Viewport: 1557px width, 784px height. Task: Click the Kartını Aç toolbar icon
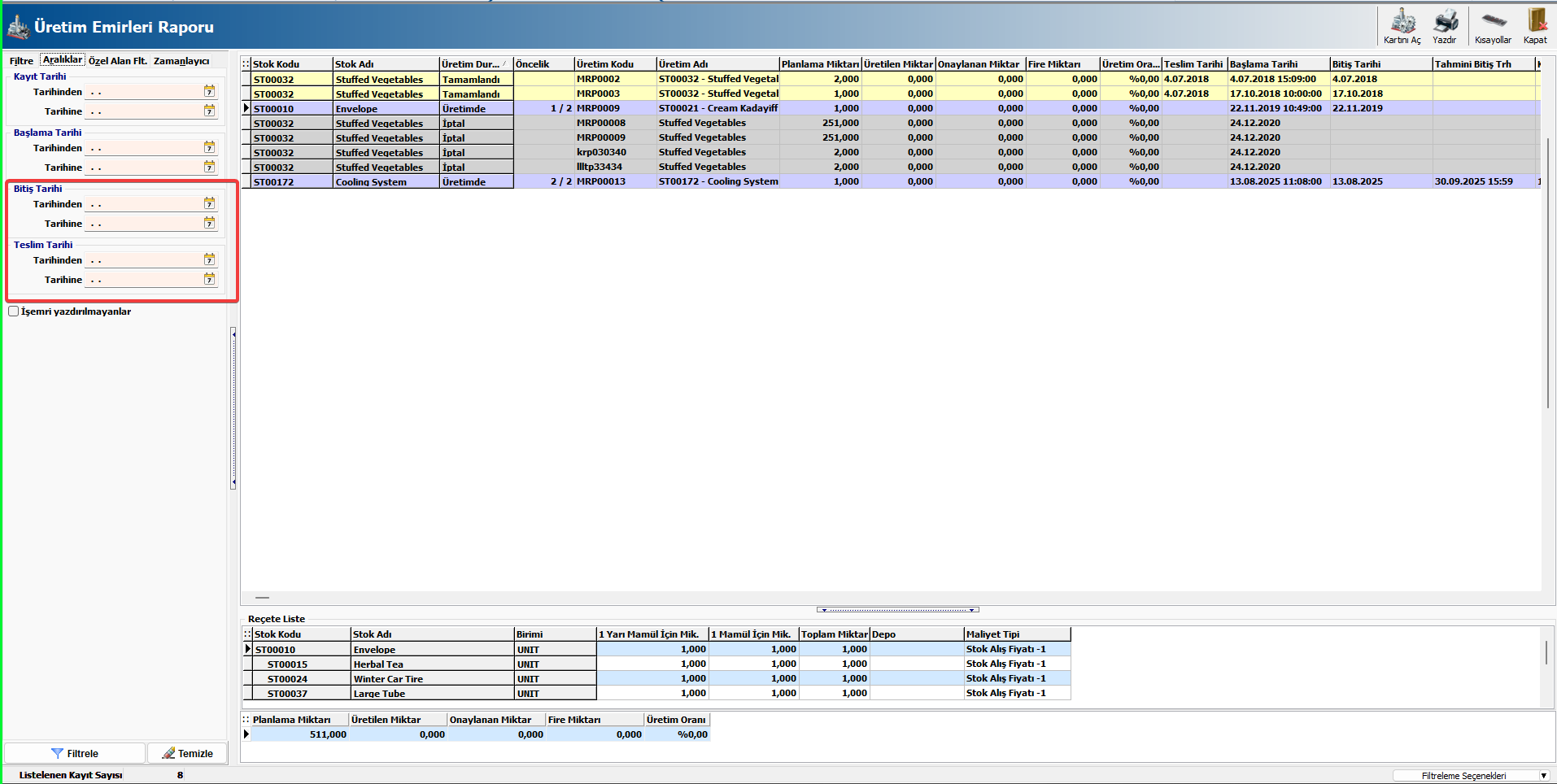point(1402,24)
